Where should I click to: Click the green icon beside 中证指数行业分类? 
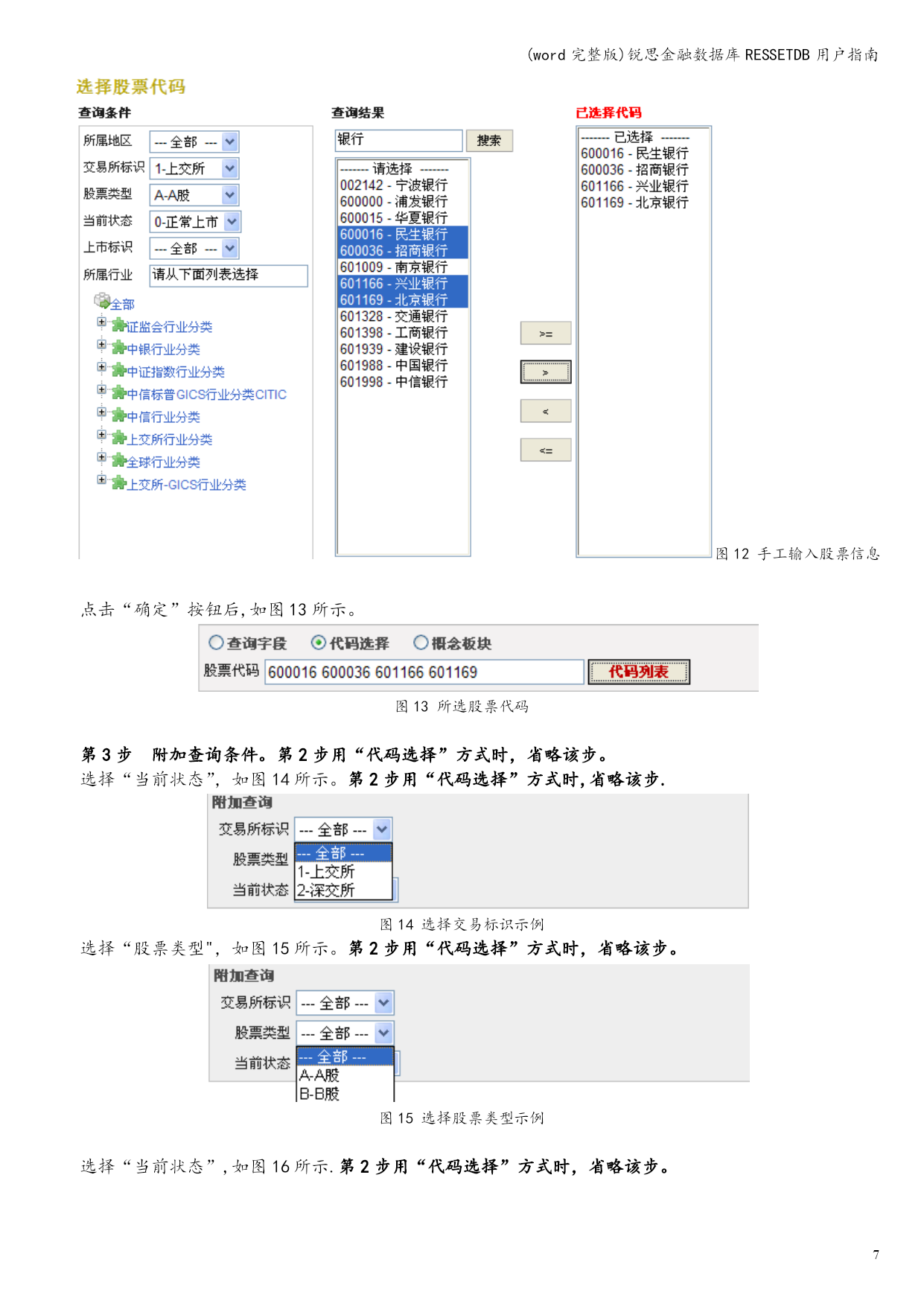118,370
